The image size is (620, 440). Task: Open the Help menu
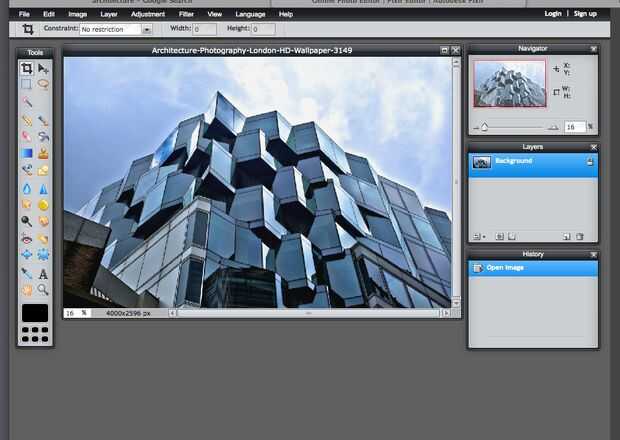286,14
